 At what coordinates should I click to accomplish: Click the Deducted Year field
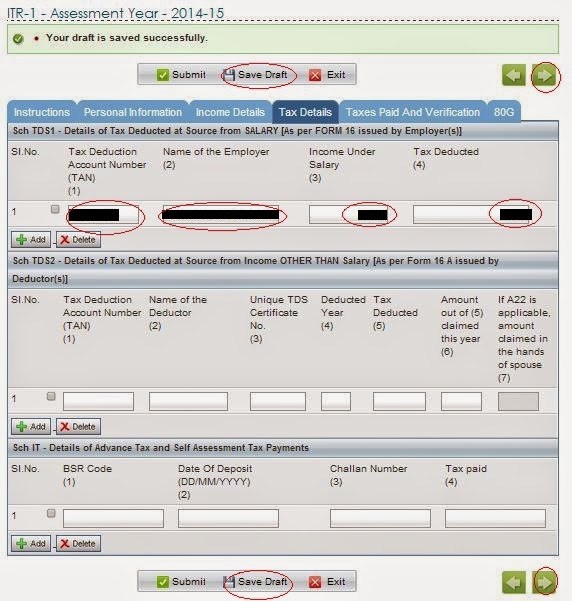[336, 401]
